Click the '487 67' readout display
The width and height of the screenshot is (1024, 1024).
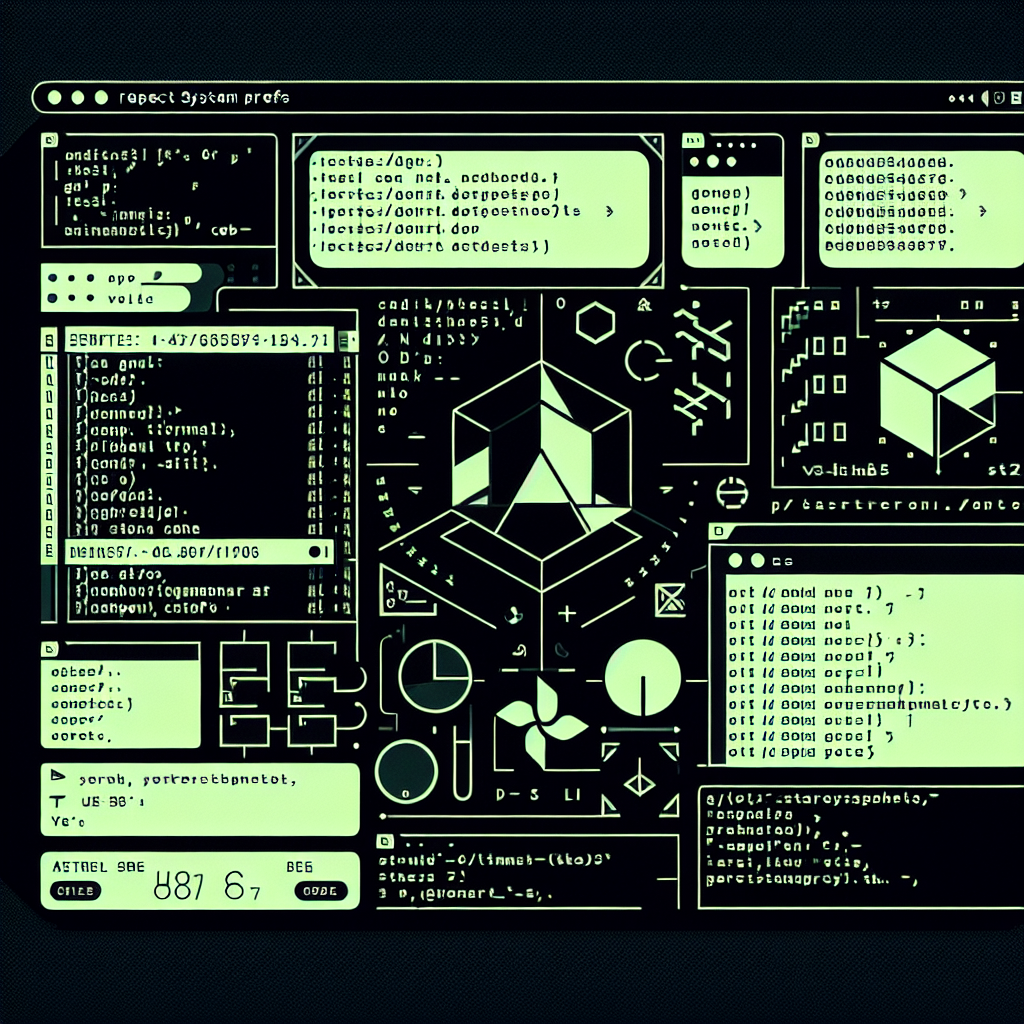tap(207, 887)
